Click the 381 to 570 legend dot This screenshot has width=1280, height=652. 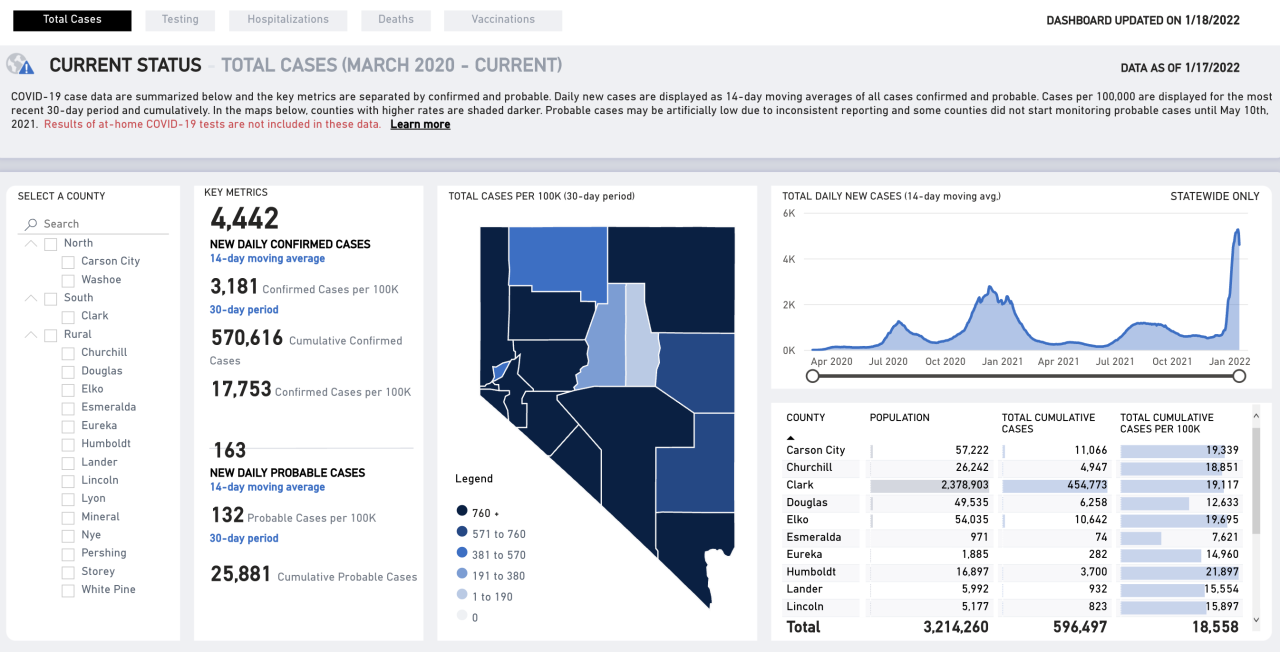[x=461, y=554]
